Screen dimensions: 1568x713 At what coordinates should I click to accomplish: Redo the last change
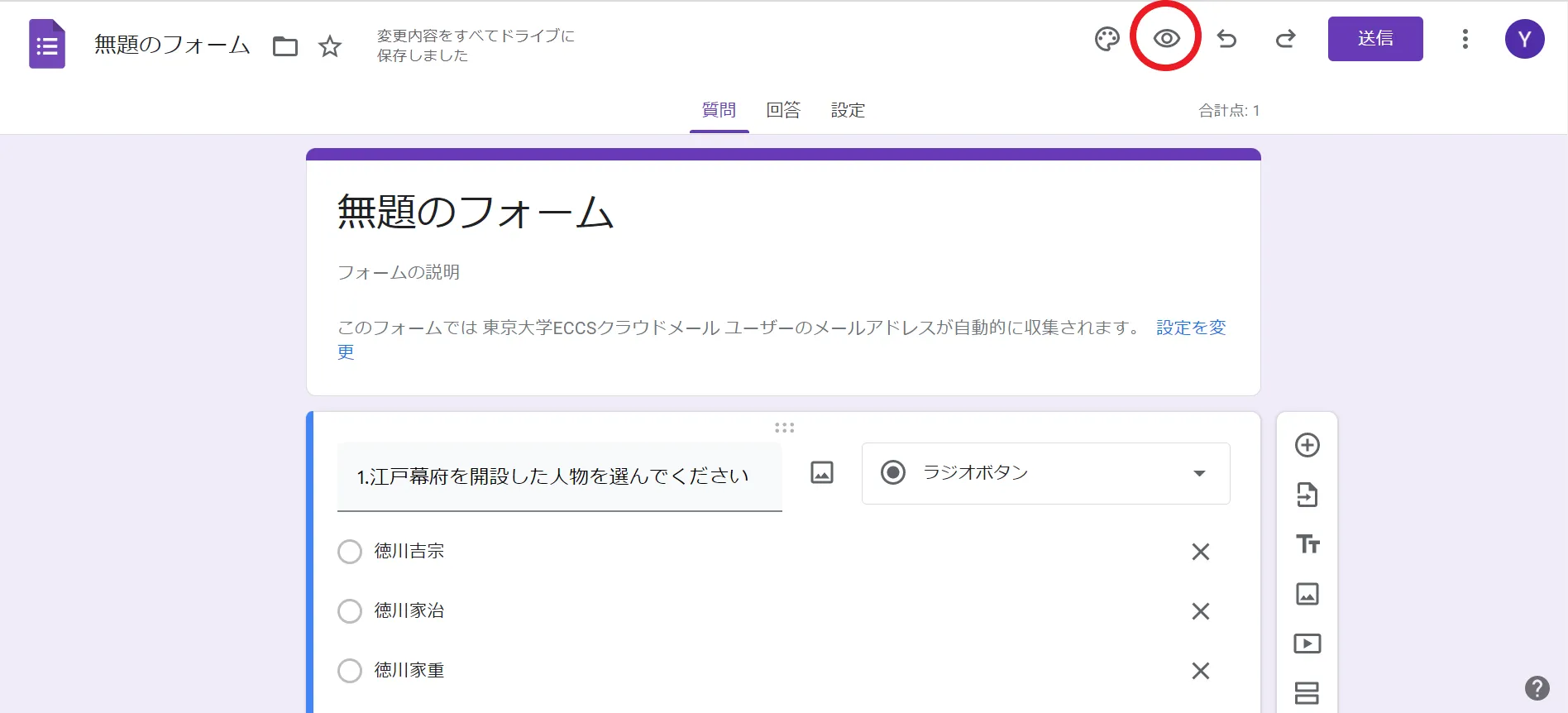(x=1285, y=39)
